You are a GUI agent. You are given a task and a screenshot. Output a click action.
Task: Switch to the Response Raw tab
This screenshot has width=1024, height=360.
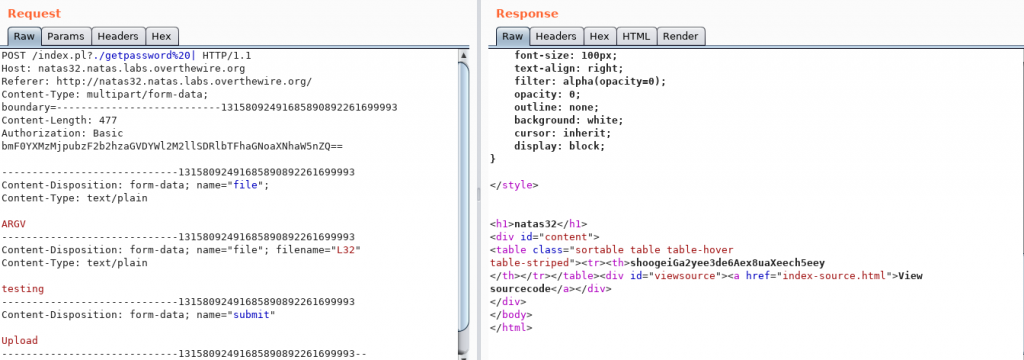513,37
